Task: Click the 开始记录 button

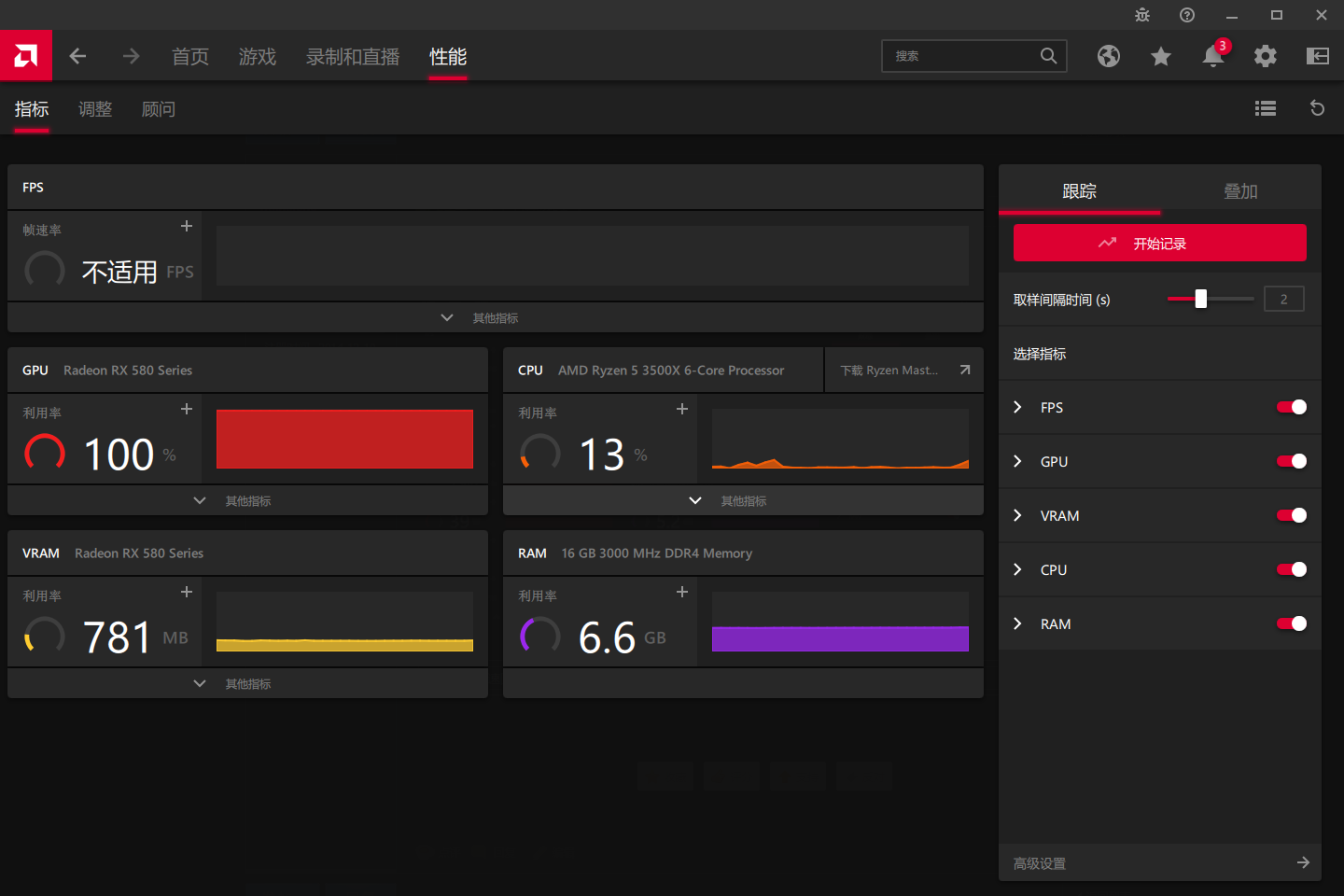Action: (x=1159, y=243)
